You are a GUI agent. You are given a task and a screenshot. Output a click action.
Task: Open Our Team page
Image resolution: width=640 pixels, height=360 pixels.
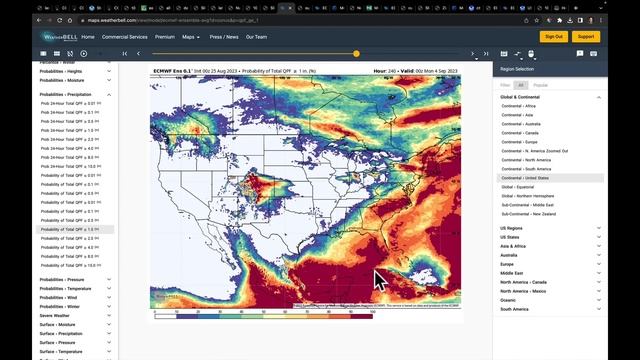point(256,37)
